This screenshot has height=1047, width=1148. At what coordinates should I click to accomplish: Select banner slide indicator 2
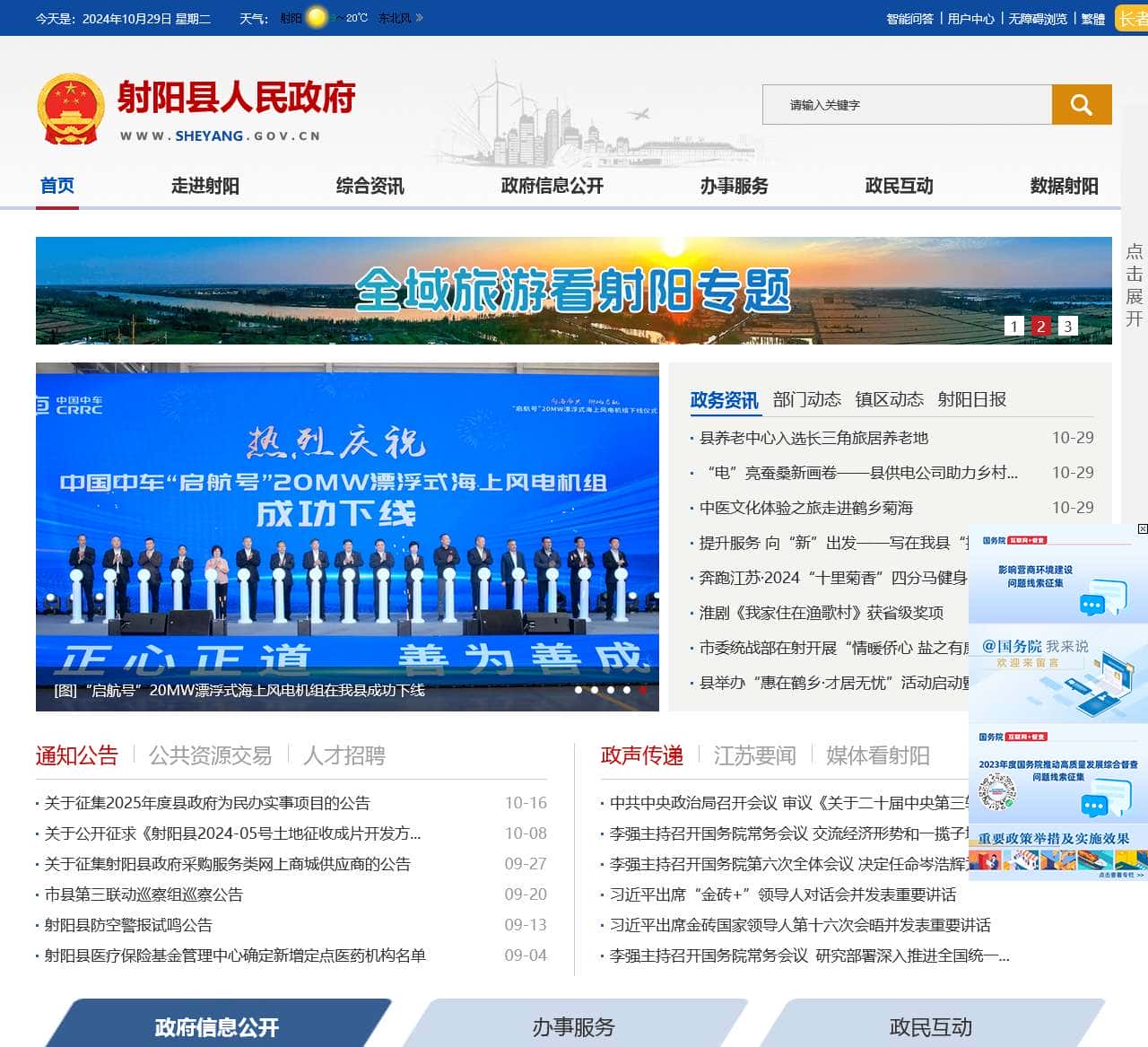pos(1040,327)
